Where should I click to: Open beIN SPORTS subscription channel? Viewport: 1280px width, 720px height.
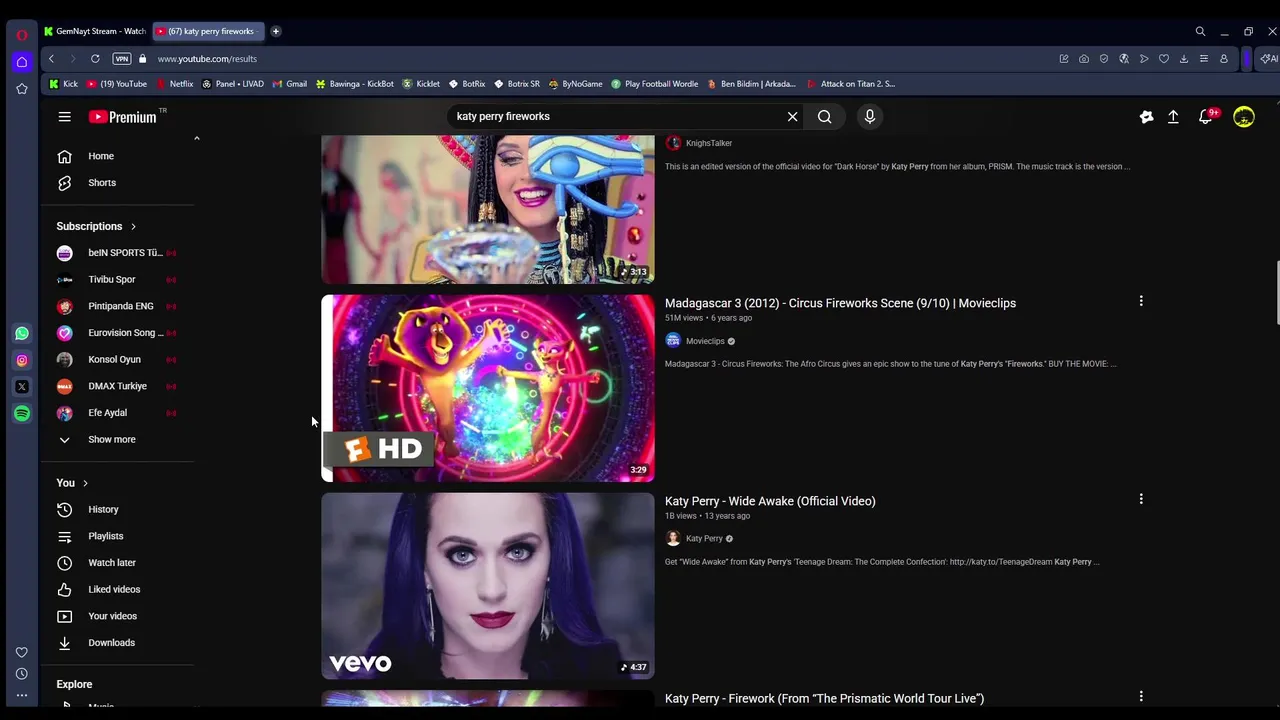[119, 253]
